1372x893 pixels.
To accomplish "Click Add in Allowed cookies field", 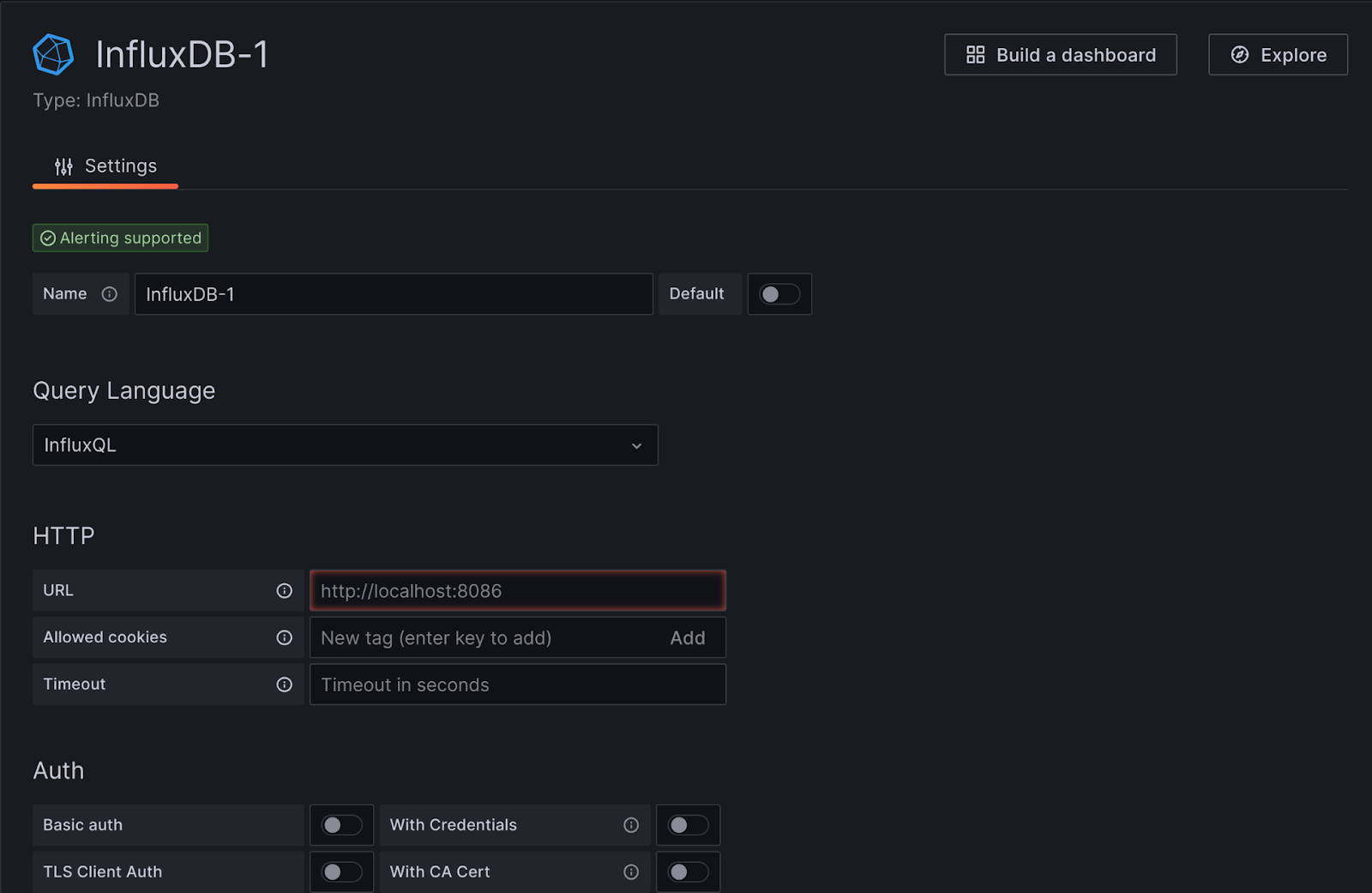I will pos(688,638).
